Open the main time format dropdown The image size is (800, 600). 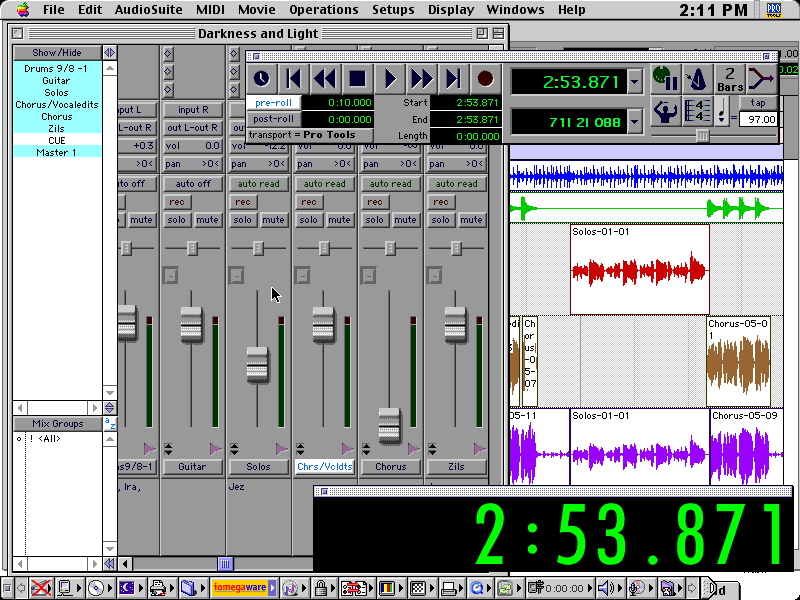pyautogui.click(x=635, y=82)
